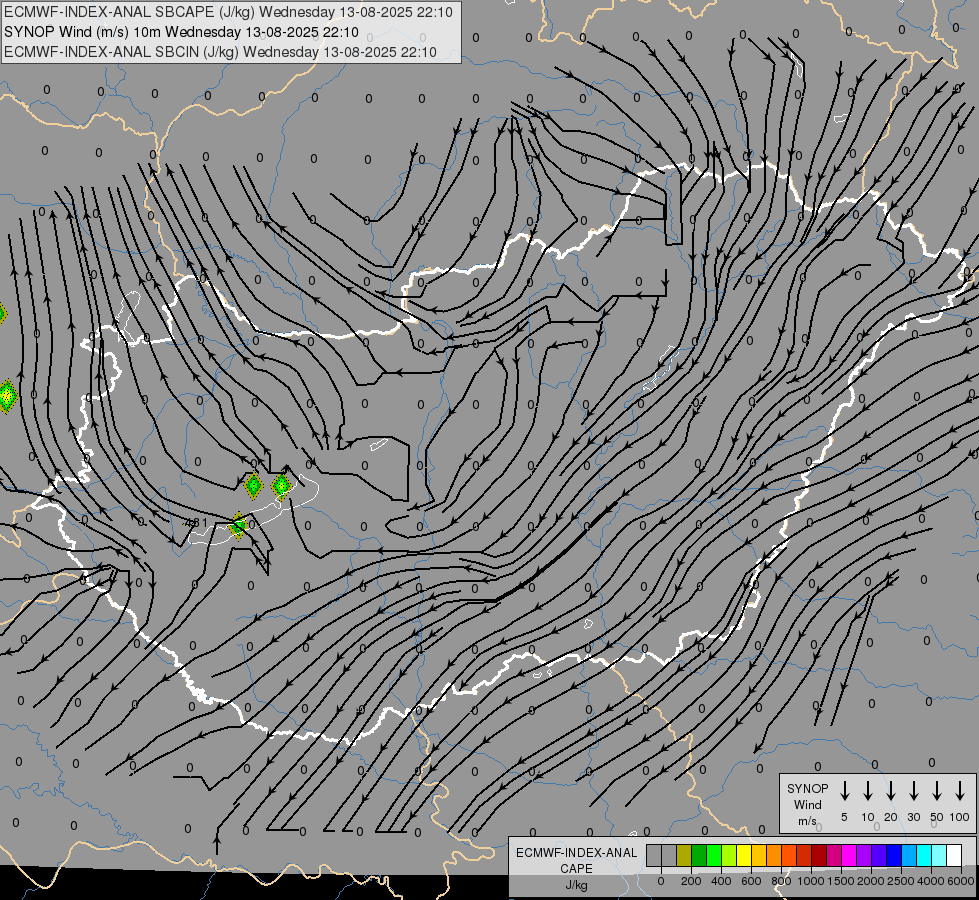This screenshot has width=979, height=900.
Task: Click the '6000' tick on CAPE legend
Action: pyautogui.click(x=961, y=881)
